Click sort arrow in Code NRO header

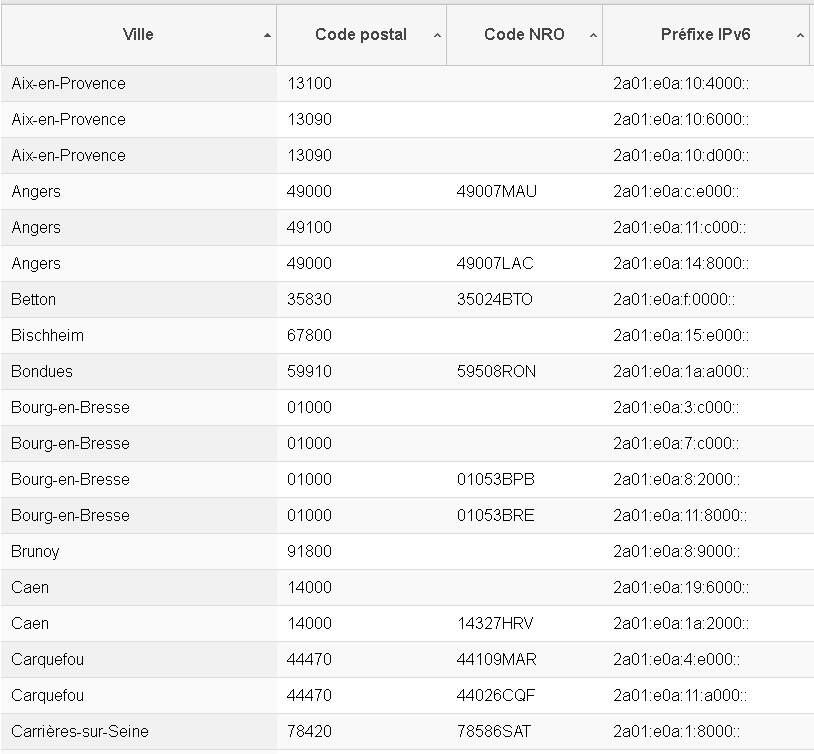(594, 35)
